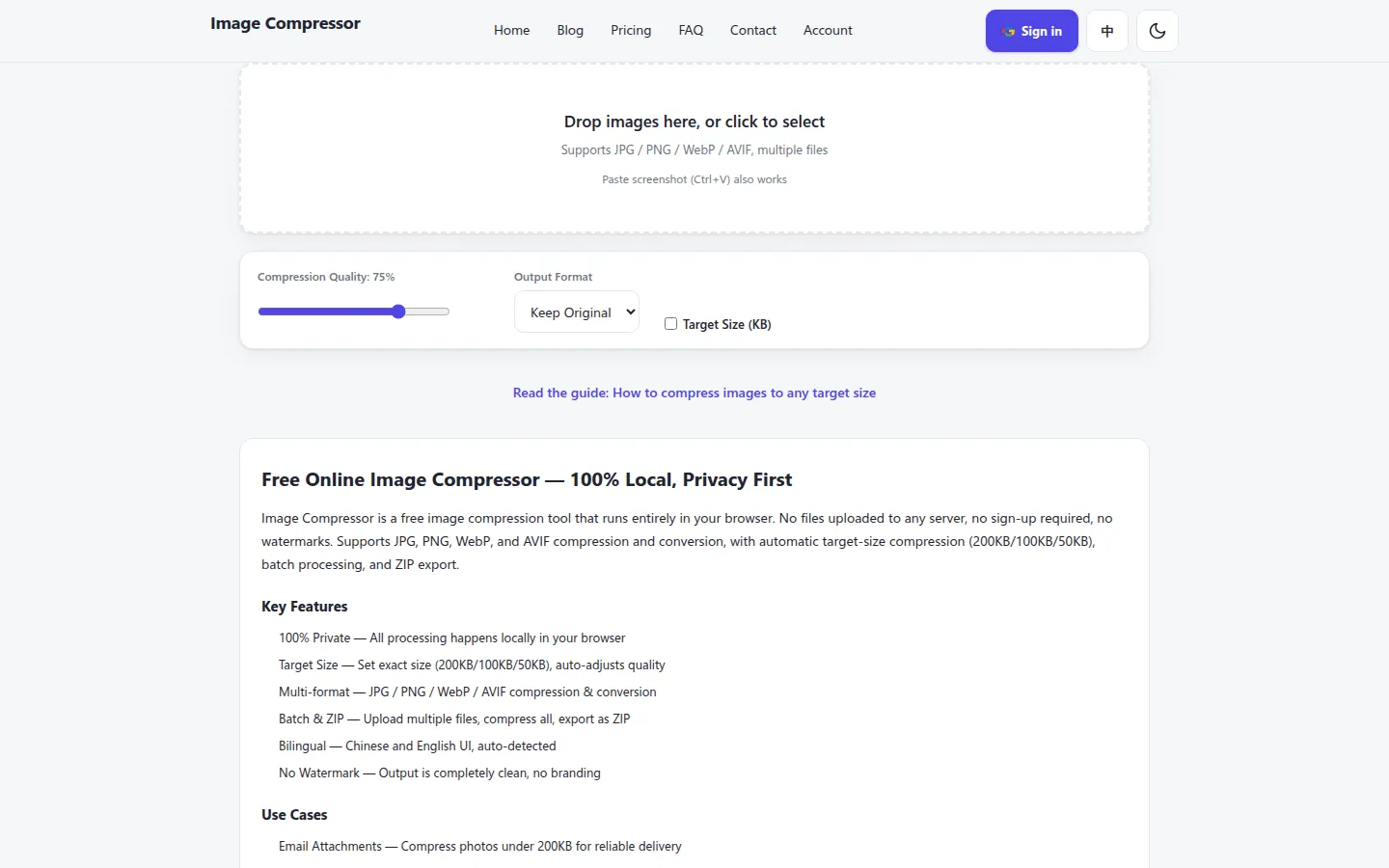Viewport: 1389px width, 868px height.
Task: Open the Contact page
Action: tap(753, 30)
